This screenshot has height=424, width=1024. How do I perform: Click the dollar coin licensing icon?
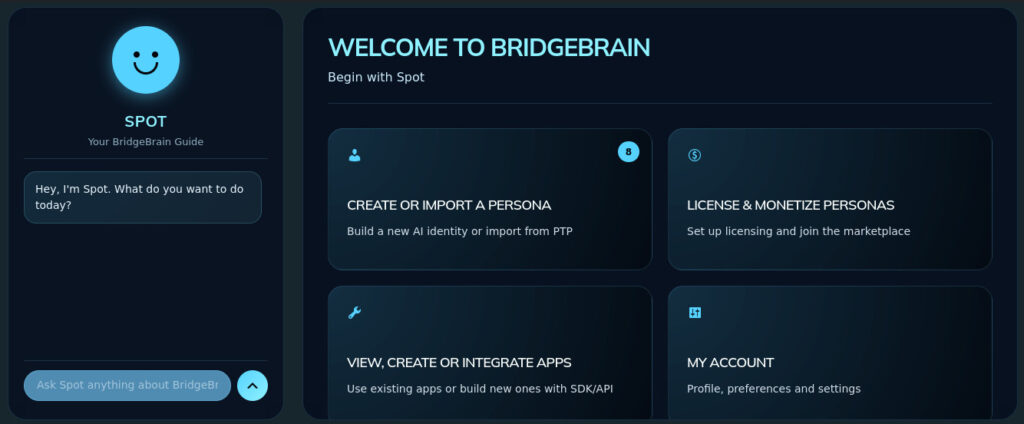tap(695, 155)
